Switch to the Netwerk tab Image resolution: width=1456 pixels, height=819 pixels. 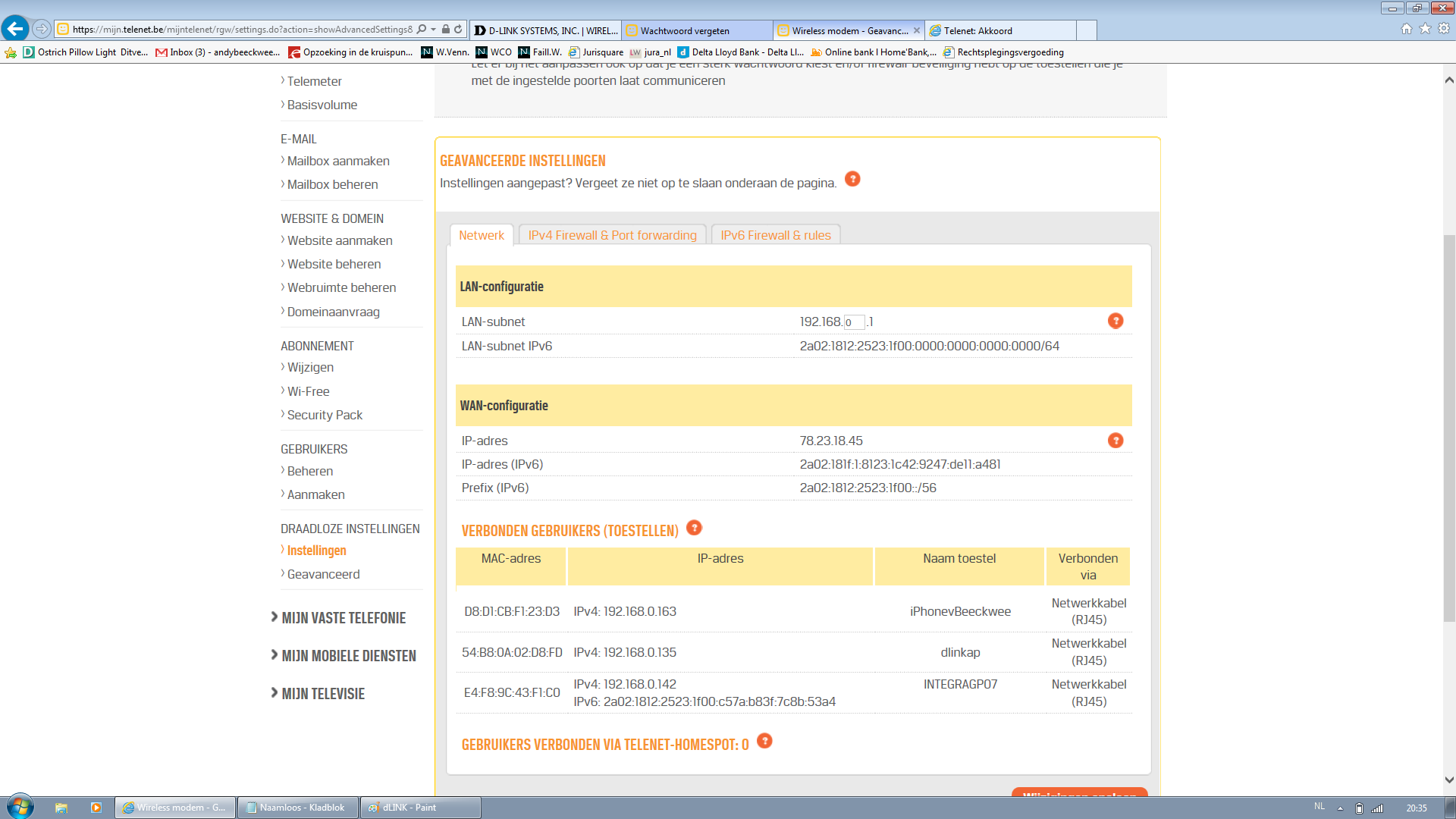[482, 235]
